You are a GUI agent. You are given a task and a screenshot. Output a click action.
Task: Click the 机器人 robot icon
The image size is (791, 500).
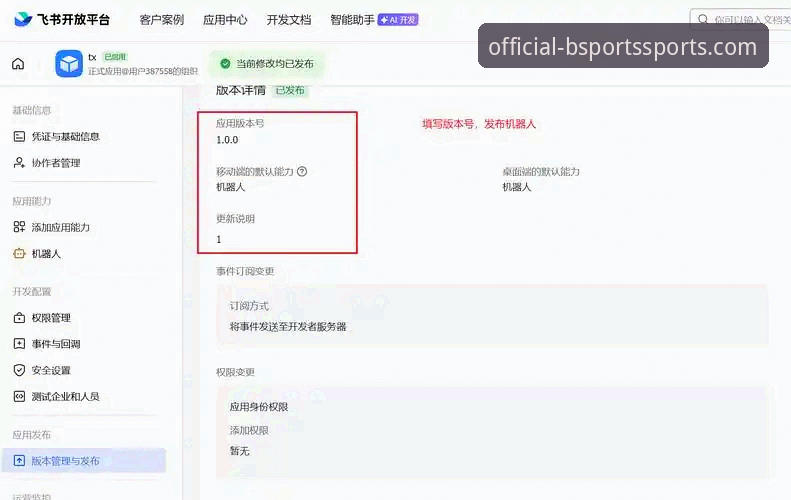[x=19, y=253]
